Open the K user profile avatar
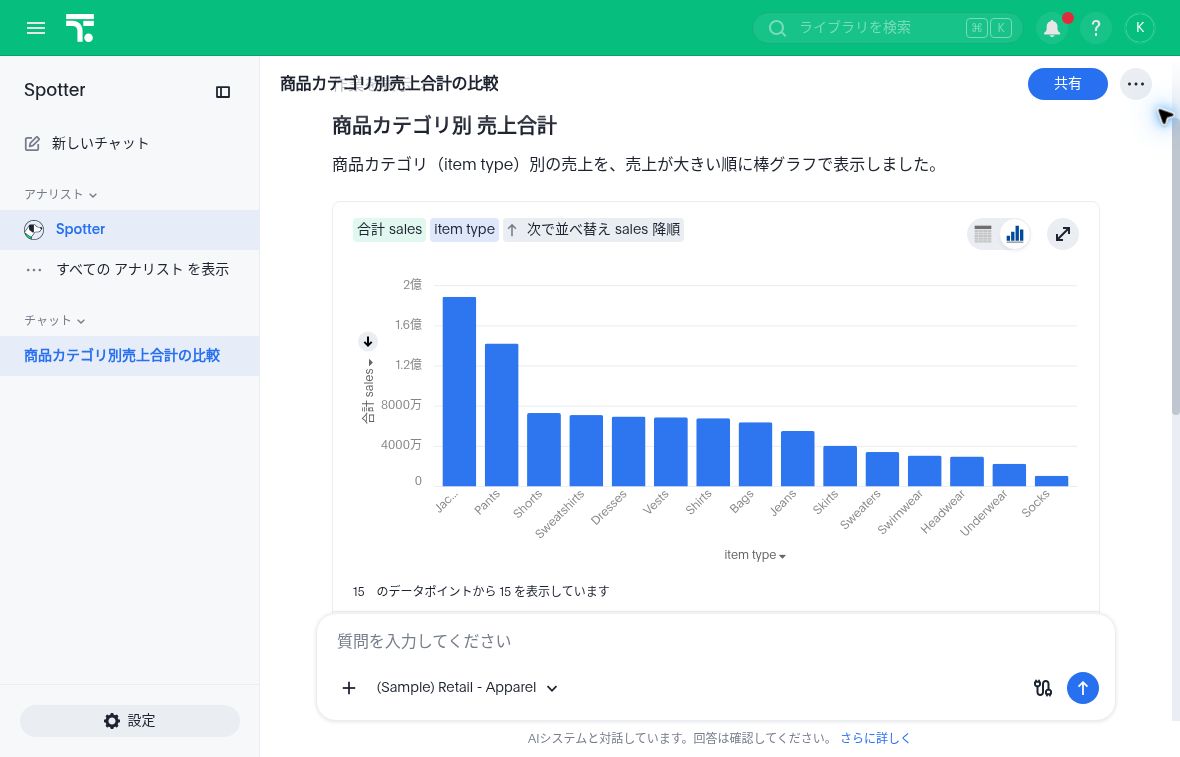1180x757 pixels. coord(1139,28)
